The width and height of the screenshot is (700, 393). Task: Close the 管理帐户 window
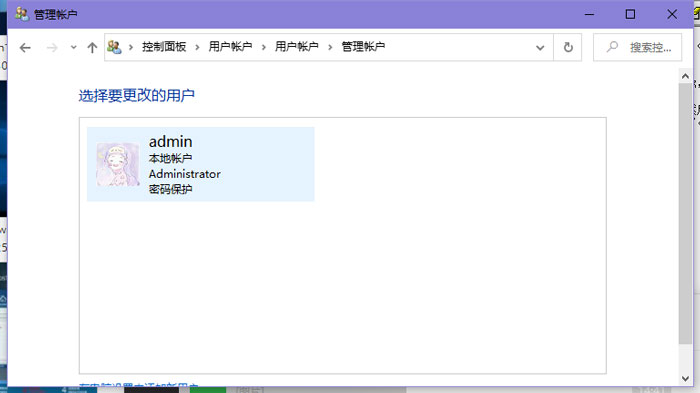[x=672, y=14]
